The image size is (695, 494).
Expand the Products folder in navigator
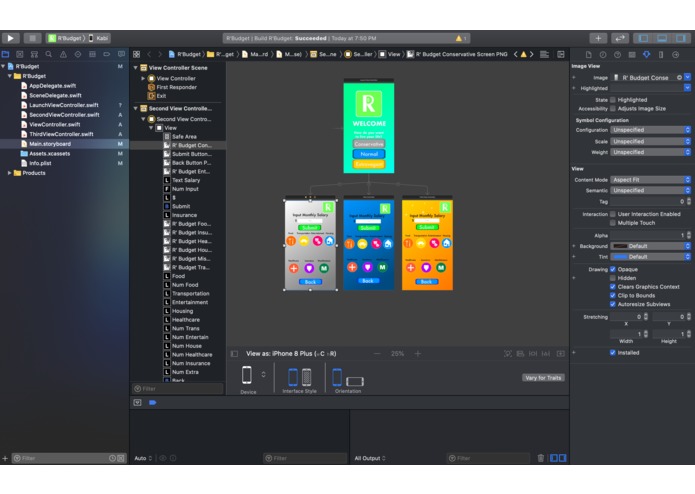click(x=9, y=173)
